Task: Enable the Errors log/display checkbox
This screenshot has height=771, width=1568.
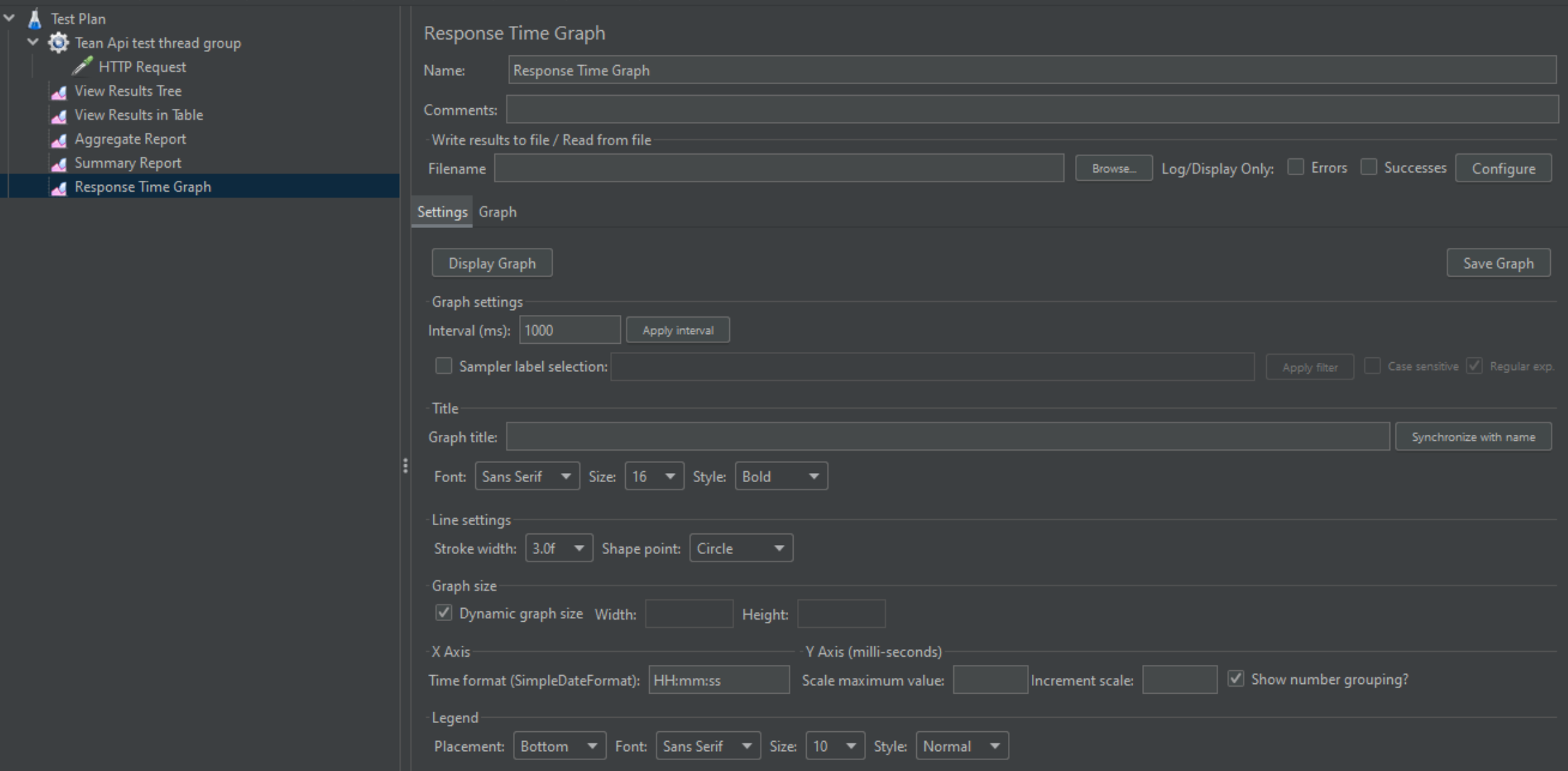Action: tap(1295, 167)
